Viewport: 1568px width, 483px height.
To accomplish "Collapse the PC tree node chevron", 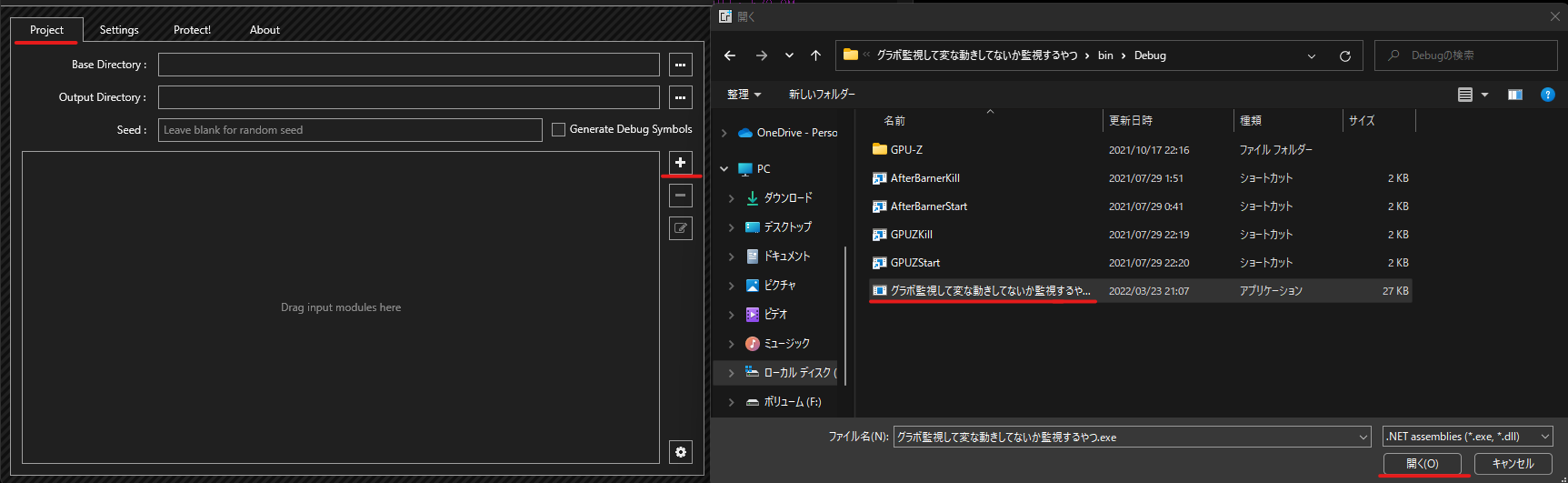I will 724,169.
